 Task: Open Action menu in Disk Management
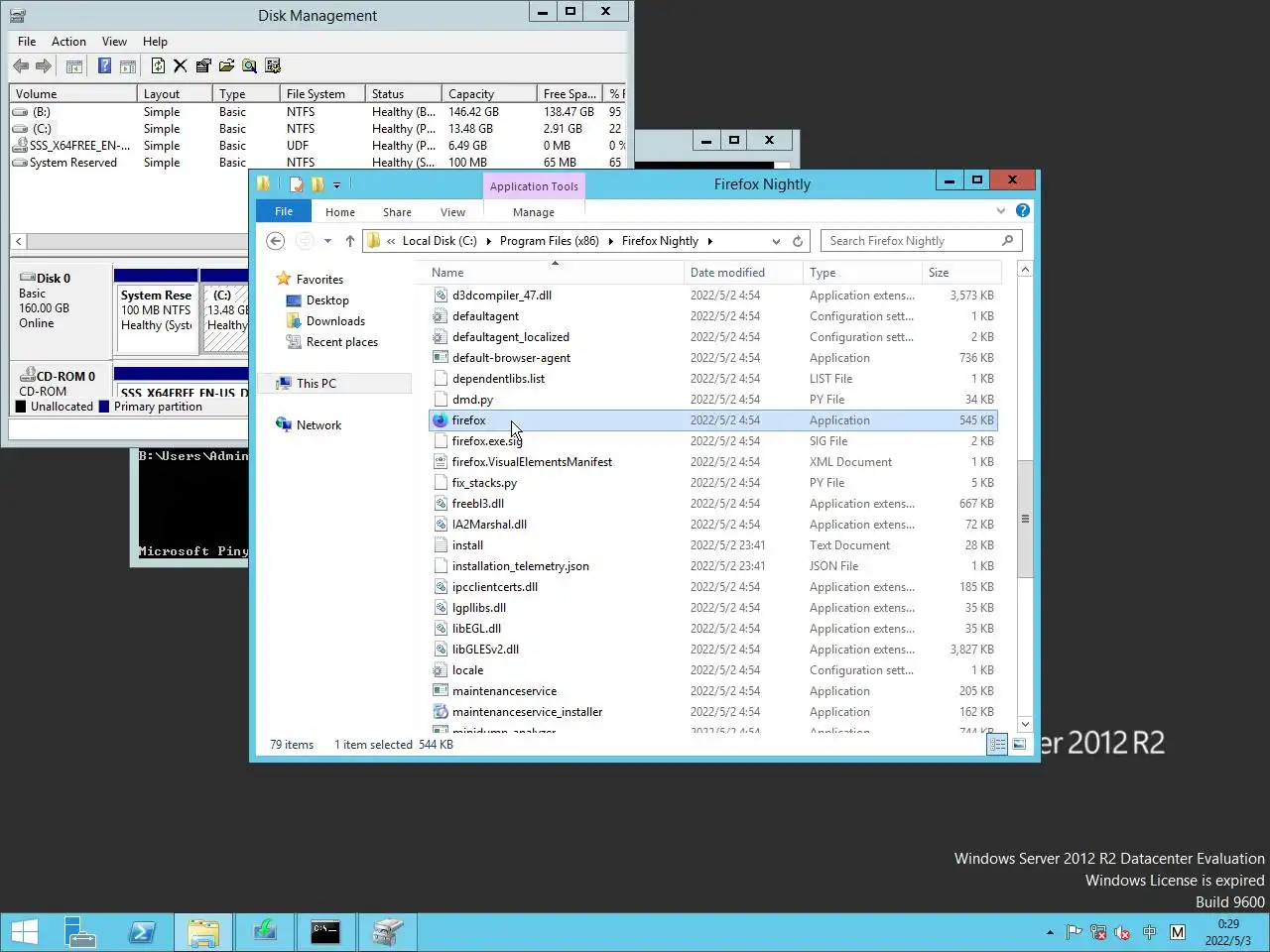tap(68, 42)
